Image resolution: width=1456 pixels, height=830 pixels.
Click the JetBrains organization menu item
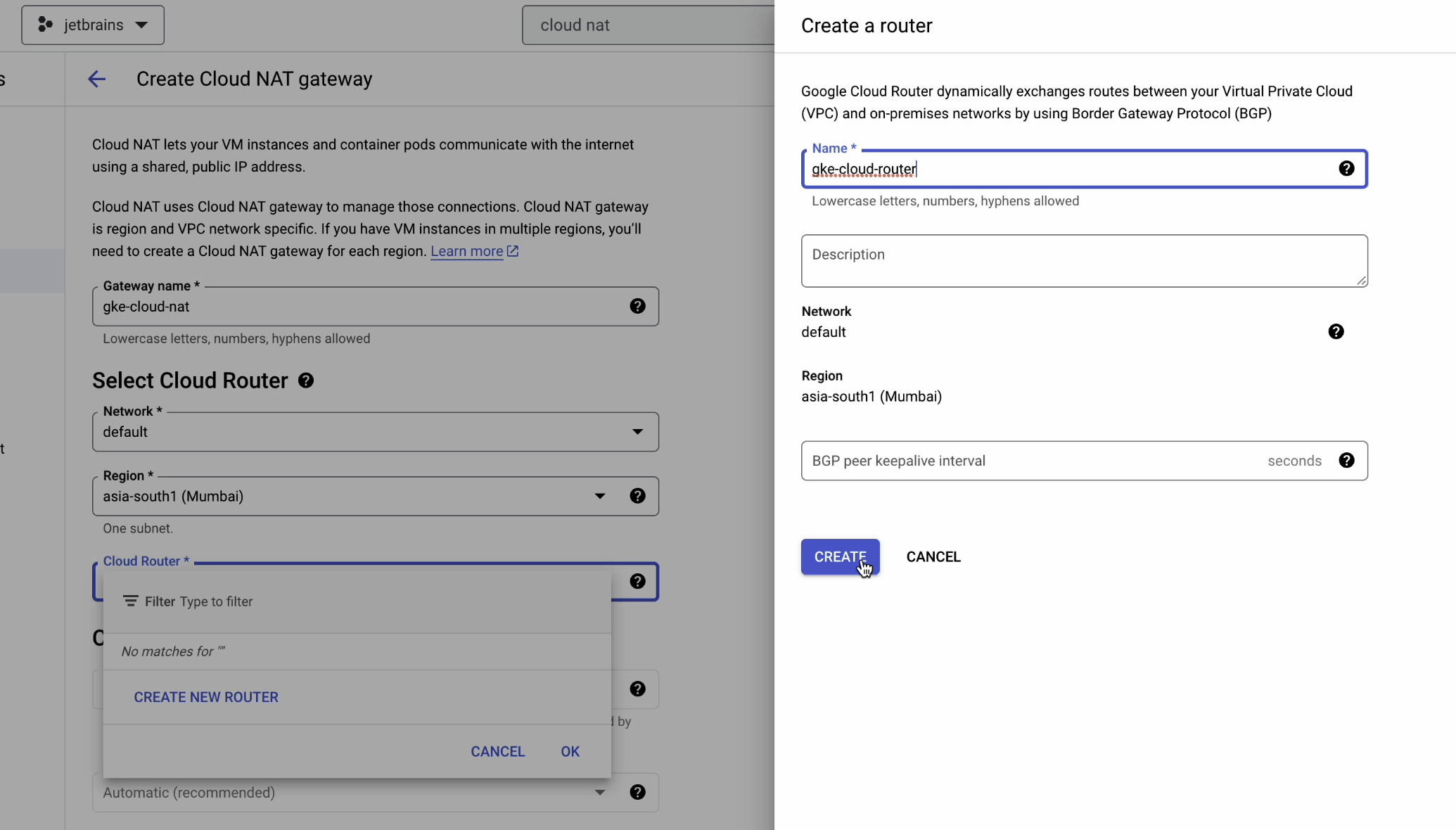point(94,25)
